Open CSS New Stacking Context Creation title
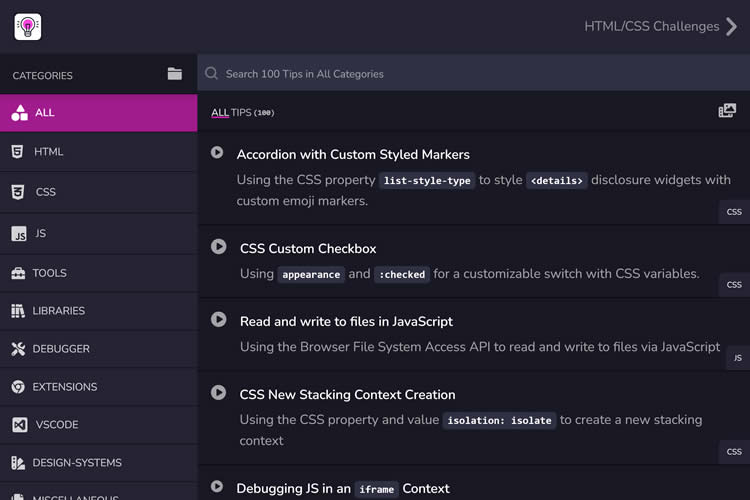The image size is (750, 500). [347, 395]
